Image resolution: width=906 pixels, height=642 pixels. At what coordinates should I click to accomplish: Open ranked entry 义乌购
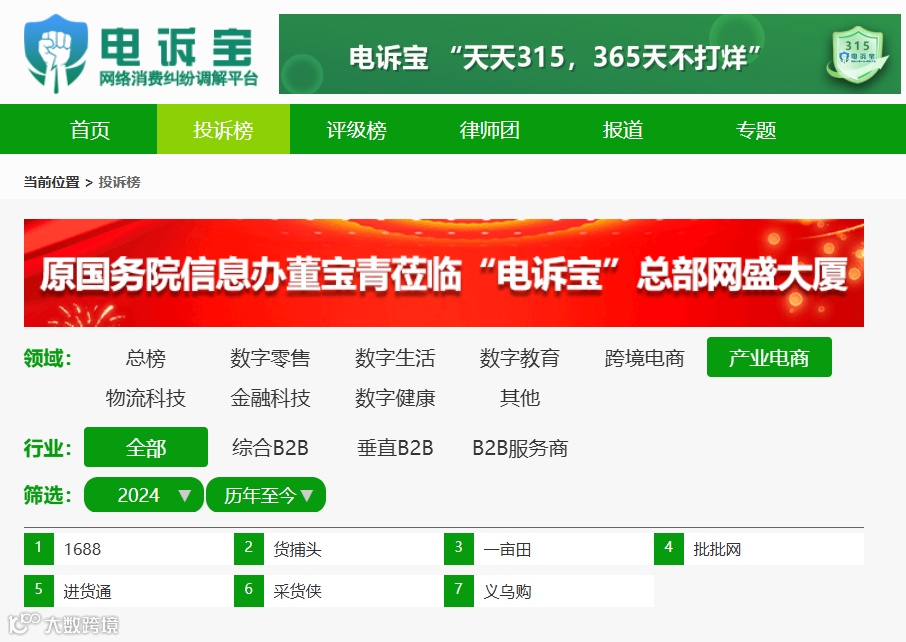pyautogui.click(x=507, y=591)
